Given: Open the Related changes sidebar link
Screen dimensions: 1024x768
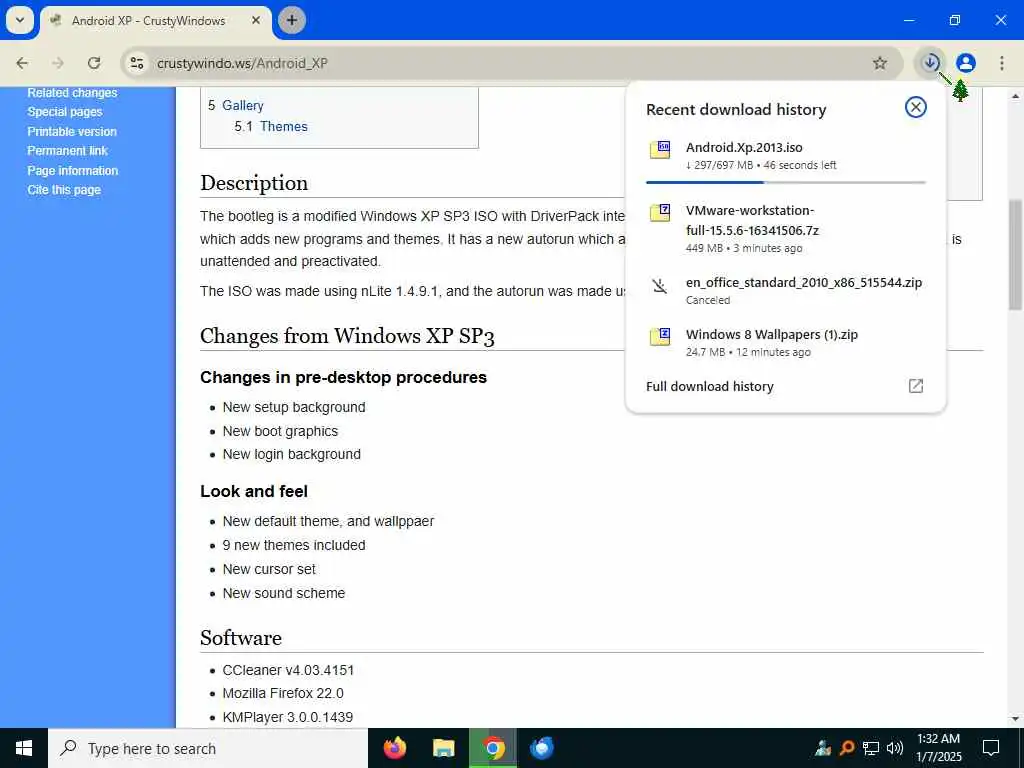Looking at the screenshot, I should [x=72, y=93].
